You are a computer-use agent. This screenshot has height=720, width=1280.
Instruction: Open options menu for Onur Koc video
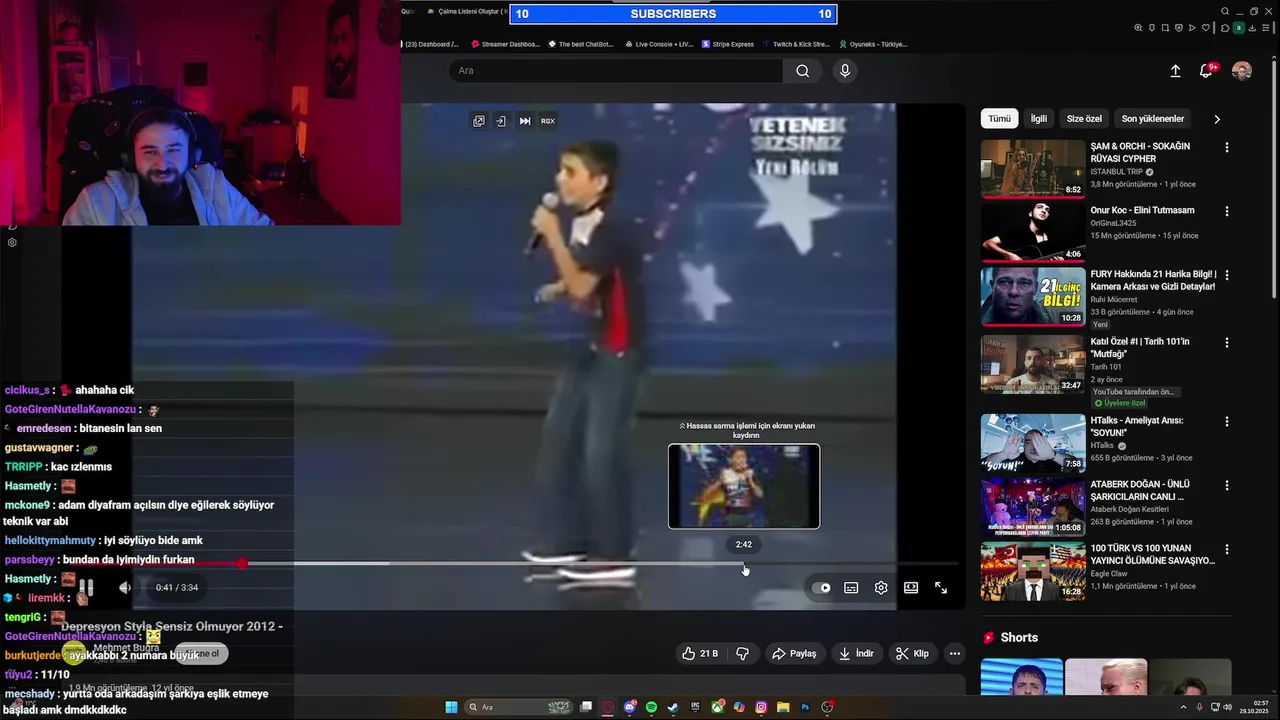click(x=1227, y=211)
